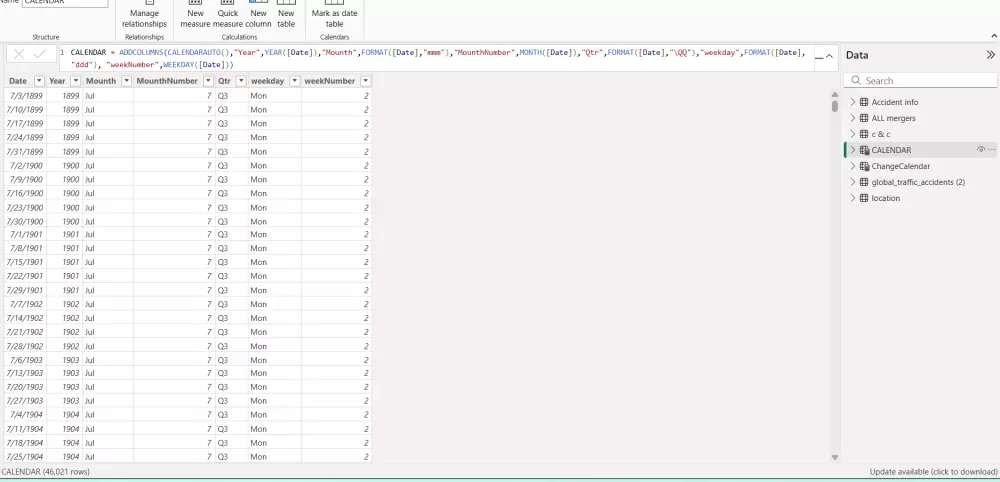The height and width of the screenshot is (482, 1000).
Task: Collapse the ribbon chevron
Action: pyautogui.click(x=994, y=36)
